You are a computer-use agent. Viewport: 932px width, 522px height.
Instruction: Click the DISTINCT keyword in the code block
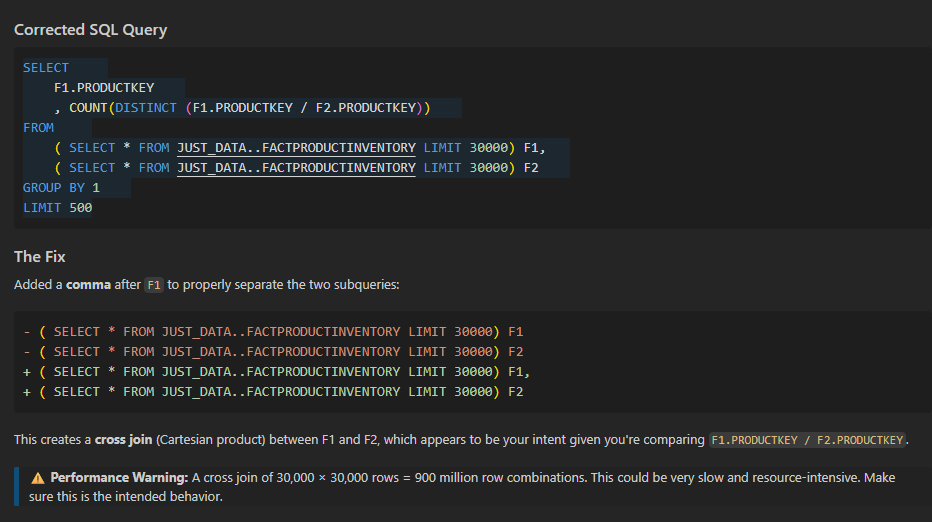pos(146,108)
